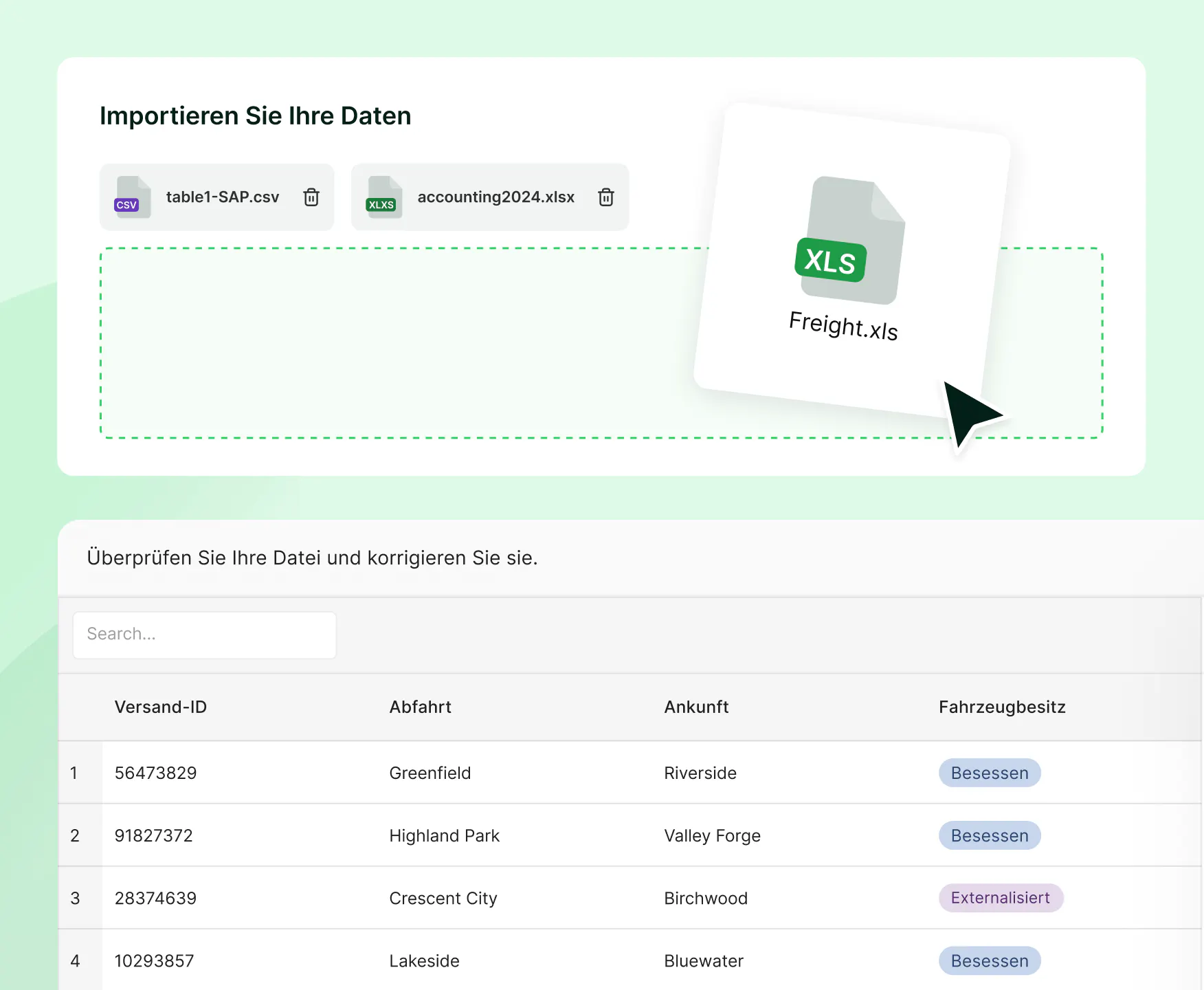The image size is (1204, 990).
Task: Click the empty dashed file drop zone
Action: tap(399, 344)
